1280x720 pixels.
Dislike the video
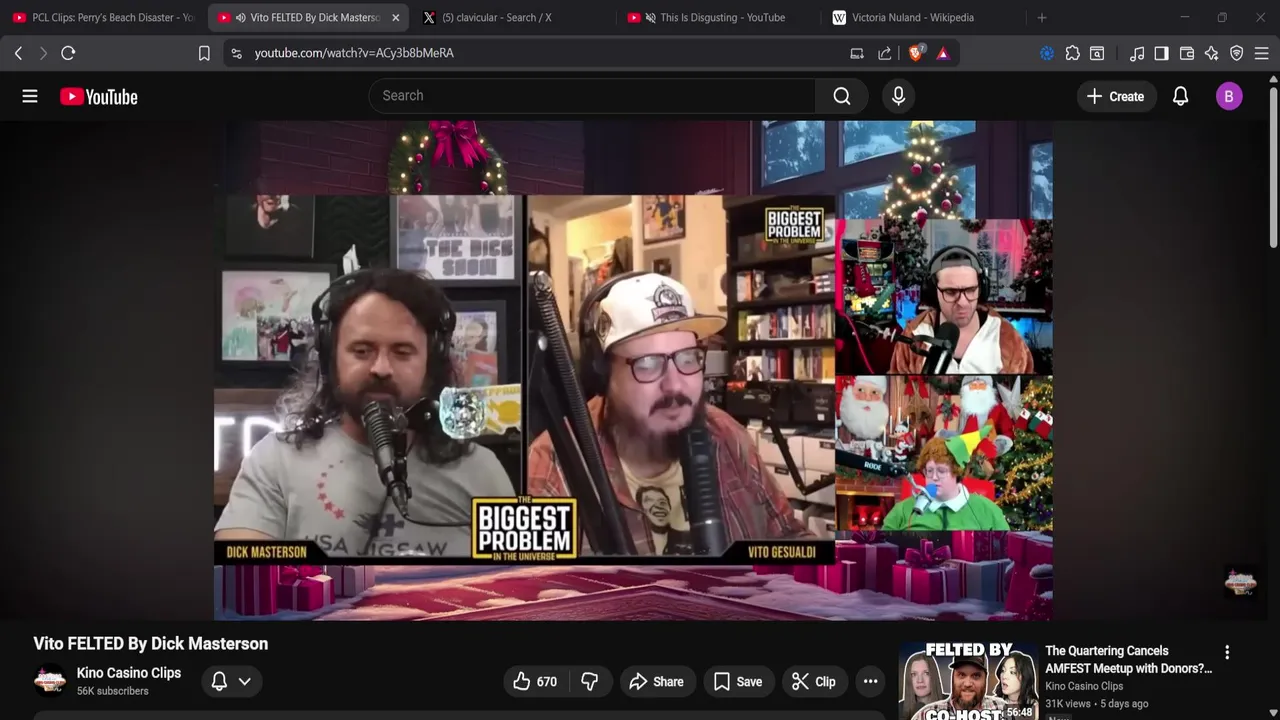pos(590,682)
